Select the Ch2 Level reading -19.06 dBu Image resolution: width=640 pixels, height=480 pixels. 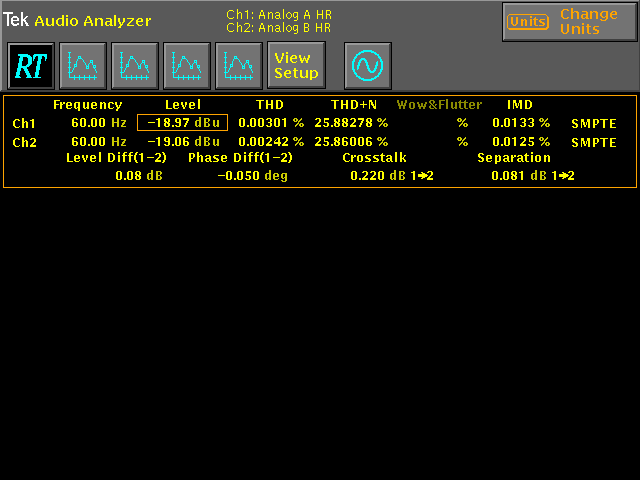coord(182,142)
